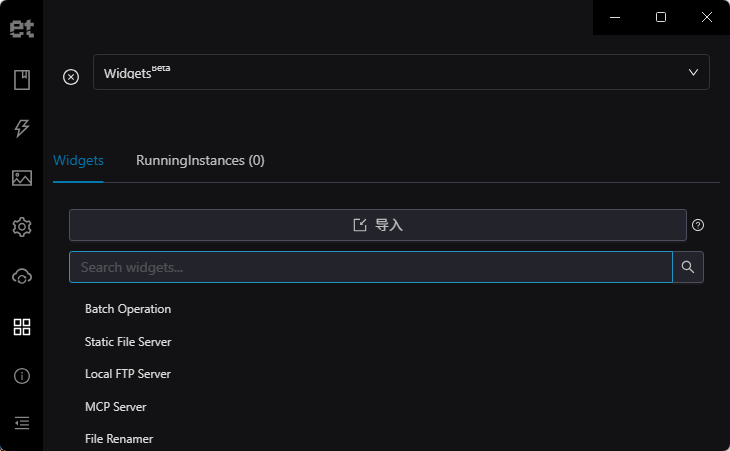Open terminal background image icon
The image size is (730, 451).
[22, 178]
